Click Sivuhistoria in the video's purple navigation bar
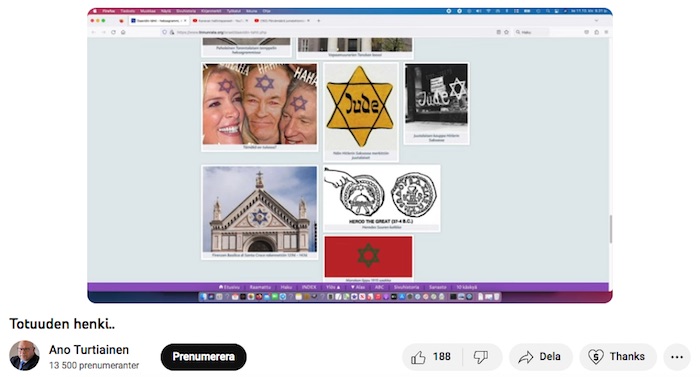700x377 pixels. (x=406, y=287)
